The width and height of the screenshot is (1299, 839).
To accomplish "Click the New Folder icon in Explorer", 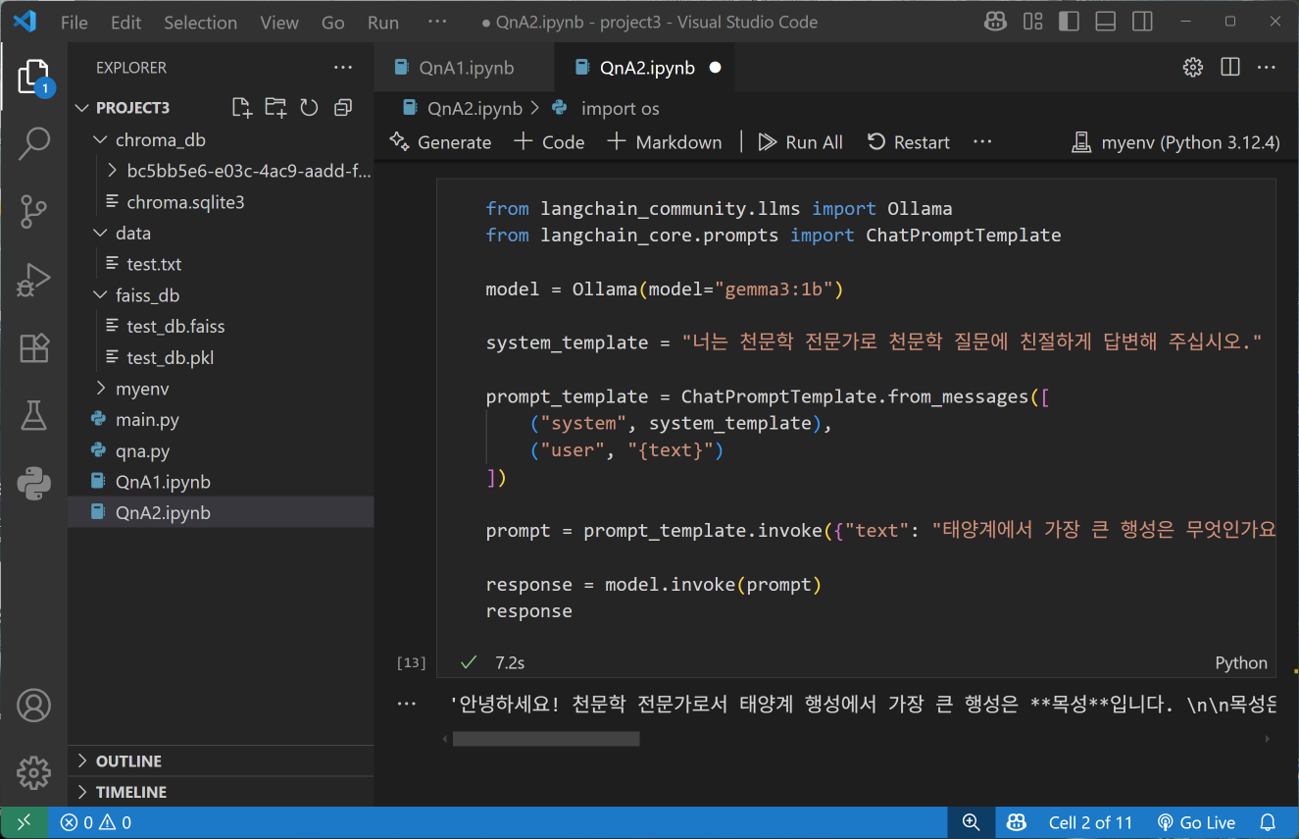I will pyautogui.click(x=275, y=107).
